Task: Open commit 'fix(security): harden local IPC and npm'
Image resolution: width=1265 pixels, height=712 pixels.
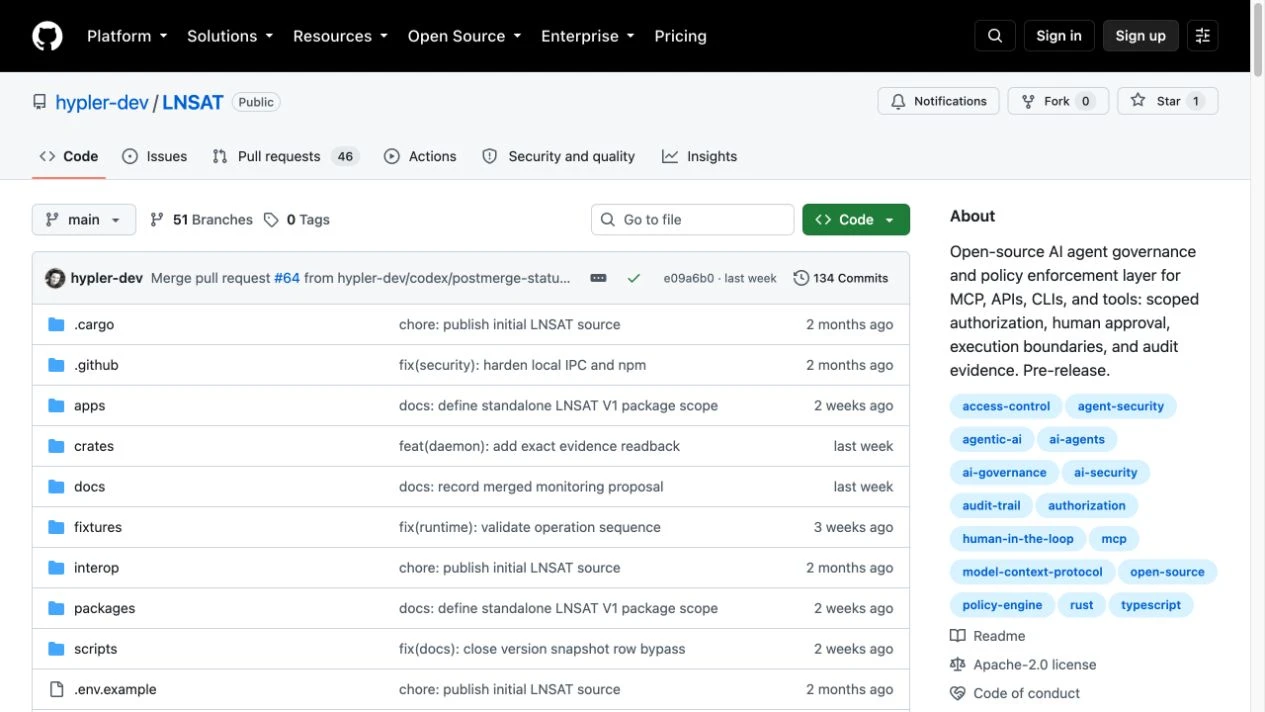Action: click(x=522, y=365)
